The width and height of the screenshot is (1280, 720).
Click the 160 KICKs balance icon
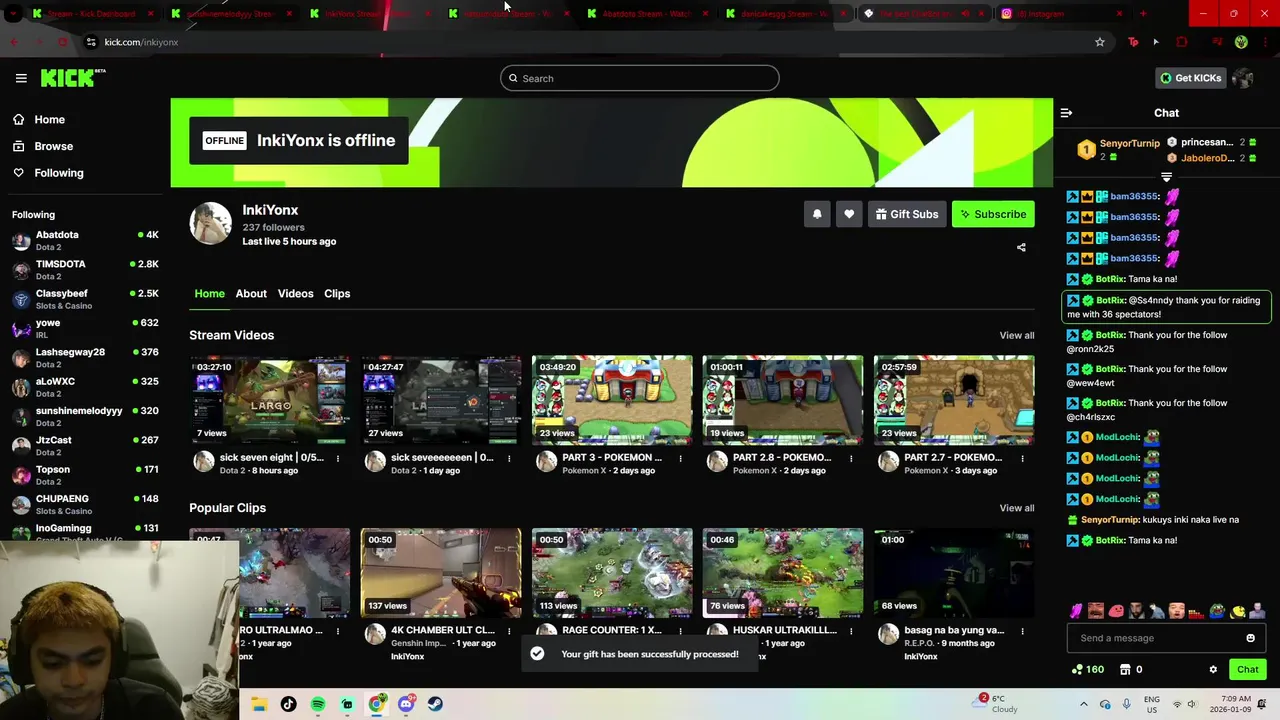pos(1087,670)
